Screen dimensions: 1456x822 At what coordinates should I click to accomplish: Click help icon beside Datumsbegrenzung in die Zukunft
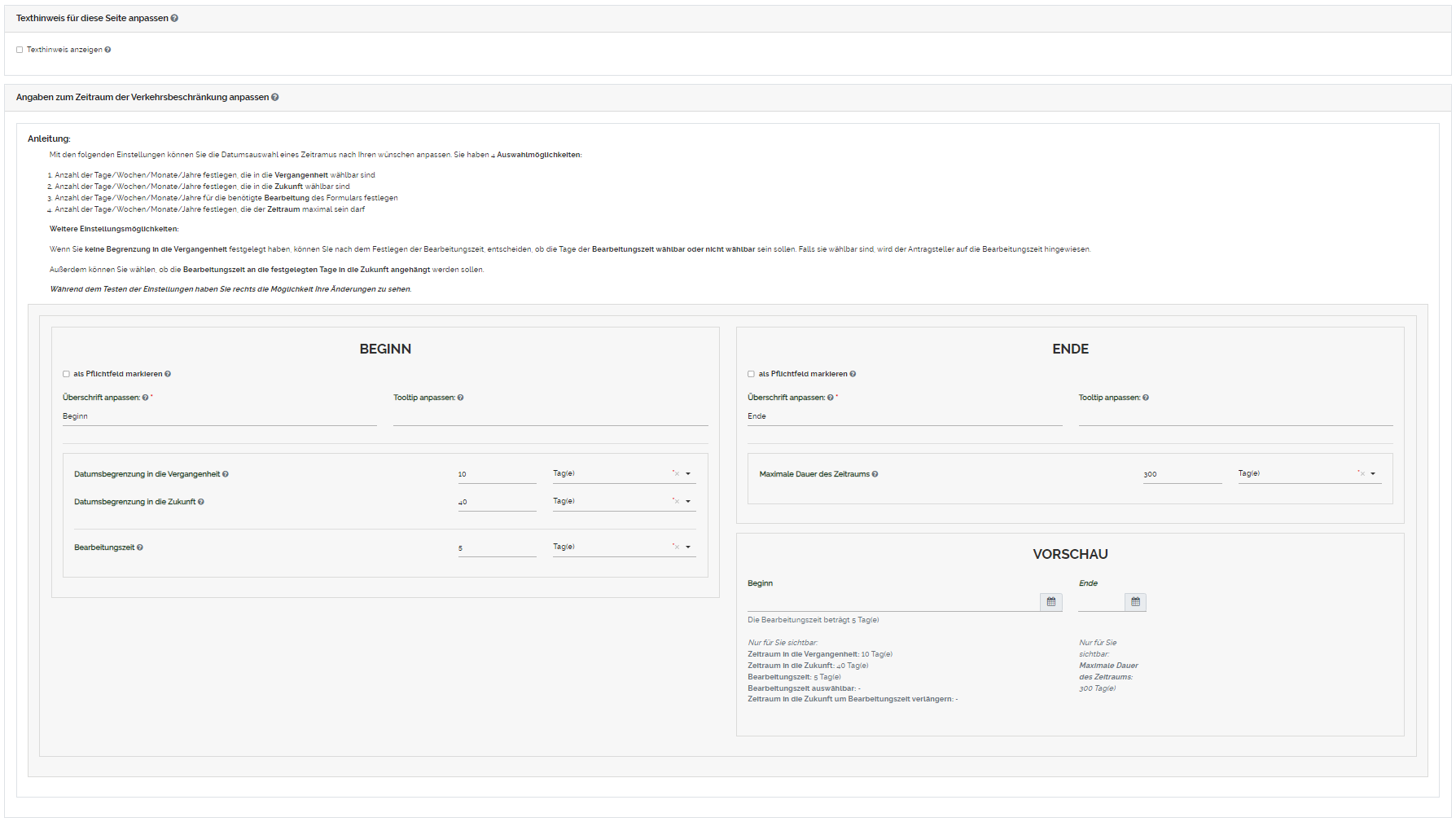(x=201, y=502)
